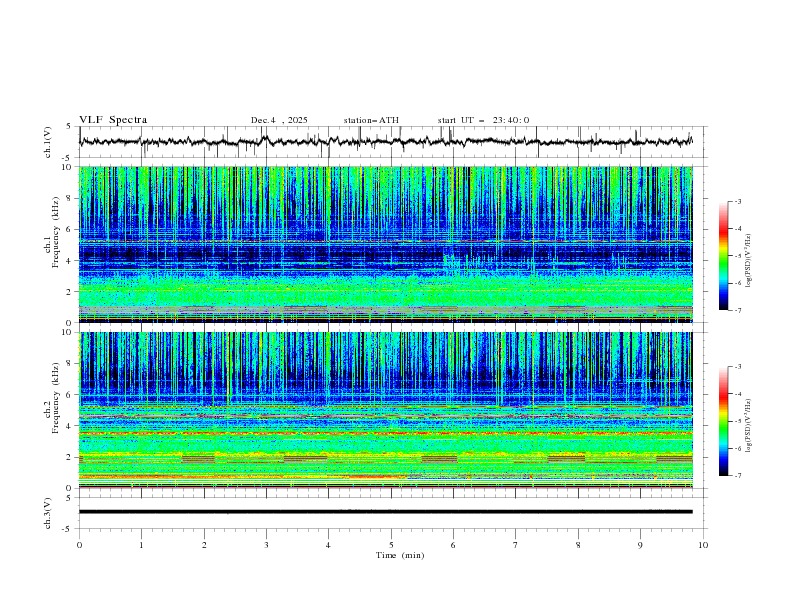792x612 pixels.
Task: Click the "6" kHz tick on ch.2 frequency axis
Action: 70,395
